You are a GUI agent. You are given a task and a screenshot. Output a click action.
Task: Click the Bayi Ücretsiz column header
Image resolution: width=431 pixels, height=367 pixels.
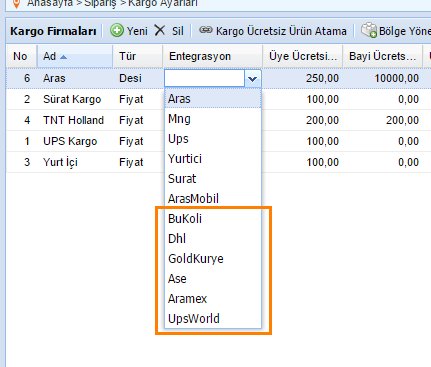pyautogui.click(x=382, y=56)
